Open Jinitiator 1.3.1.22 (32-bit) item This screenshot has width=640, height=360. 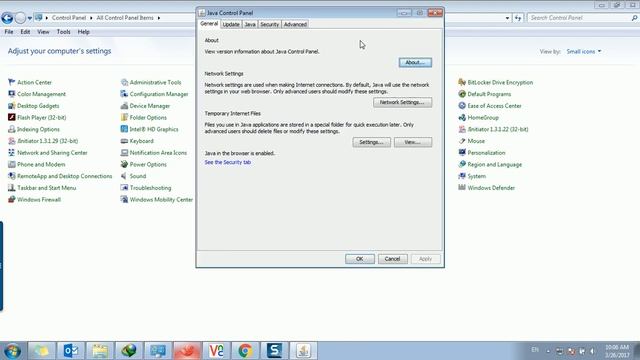[x=493, y=129]
